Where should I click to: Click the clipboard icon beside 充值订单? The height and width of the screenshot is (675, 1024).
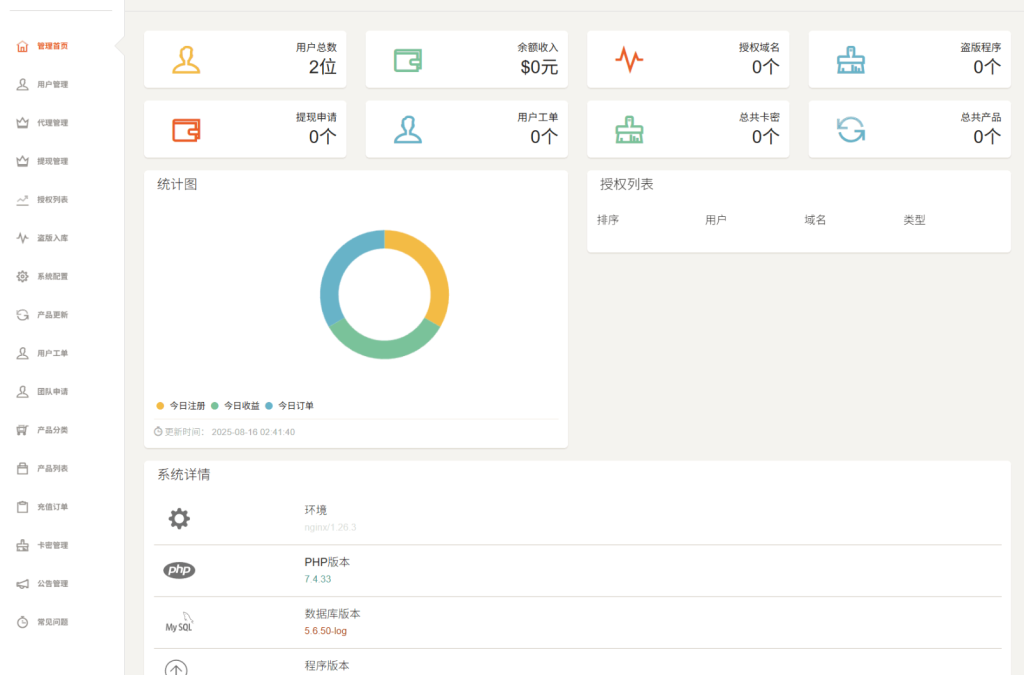point(22,507)
